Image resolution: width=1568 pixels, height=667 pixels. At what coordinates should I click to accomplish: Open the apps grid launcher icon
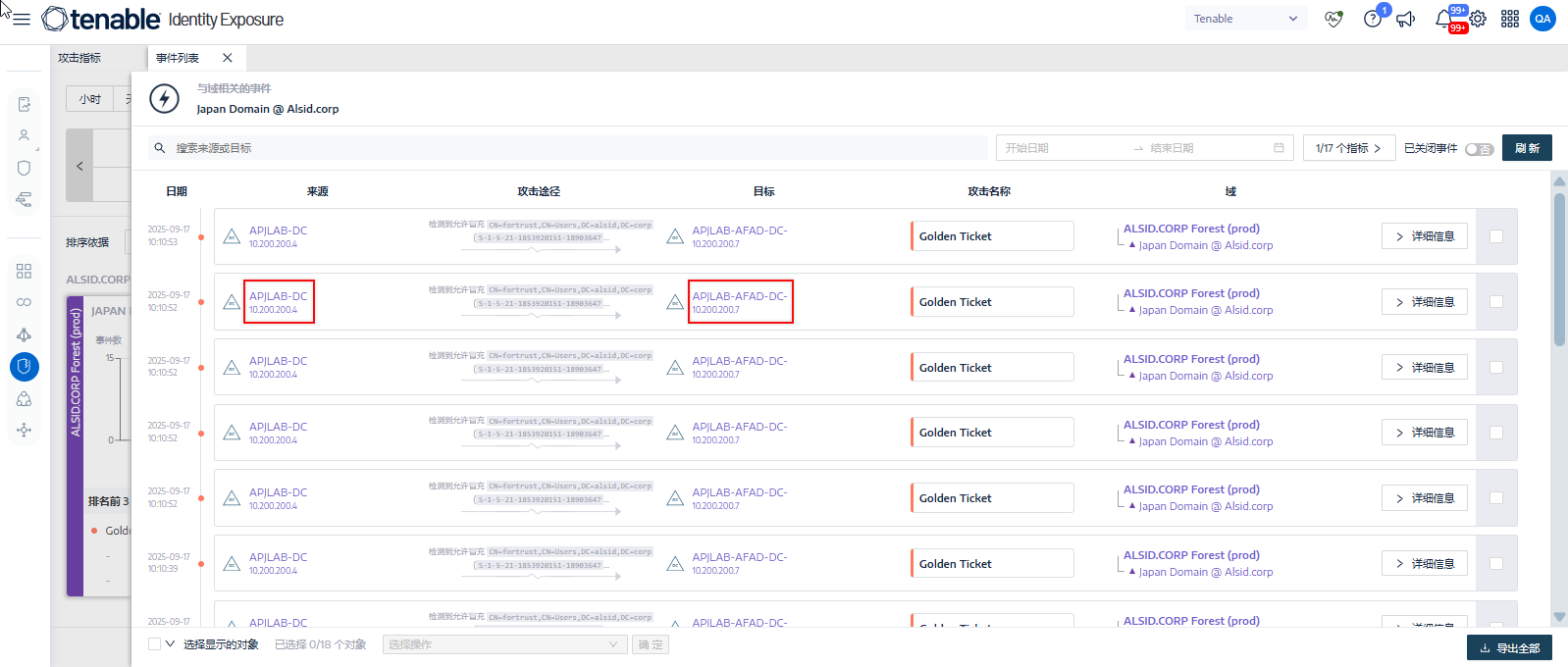pos(1510,19)
